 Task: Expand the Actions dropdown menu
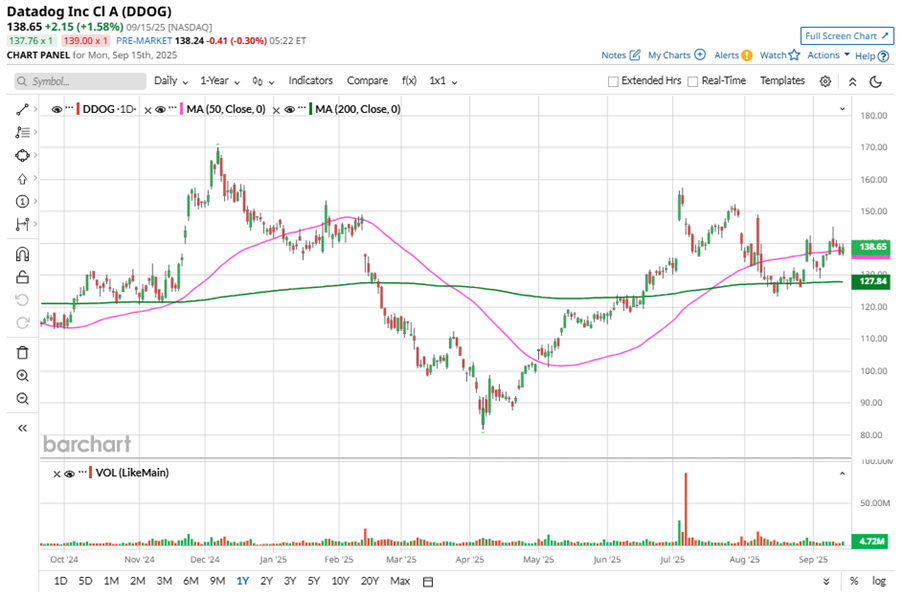click(x=828, y=55)
